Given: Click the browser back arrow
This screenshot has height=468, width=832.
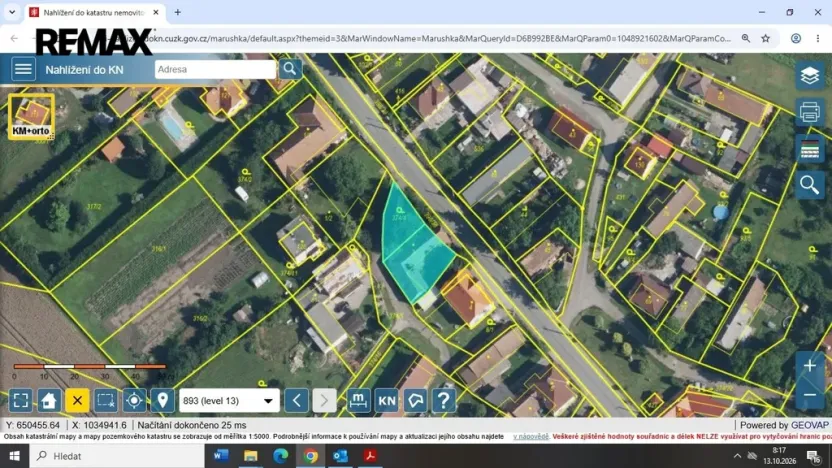Looking at the screenshot, I should click(14, 38).
